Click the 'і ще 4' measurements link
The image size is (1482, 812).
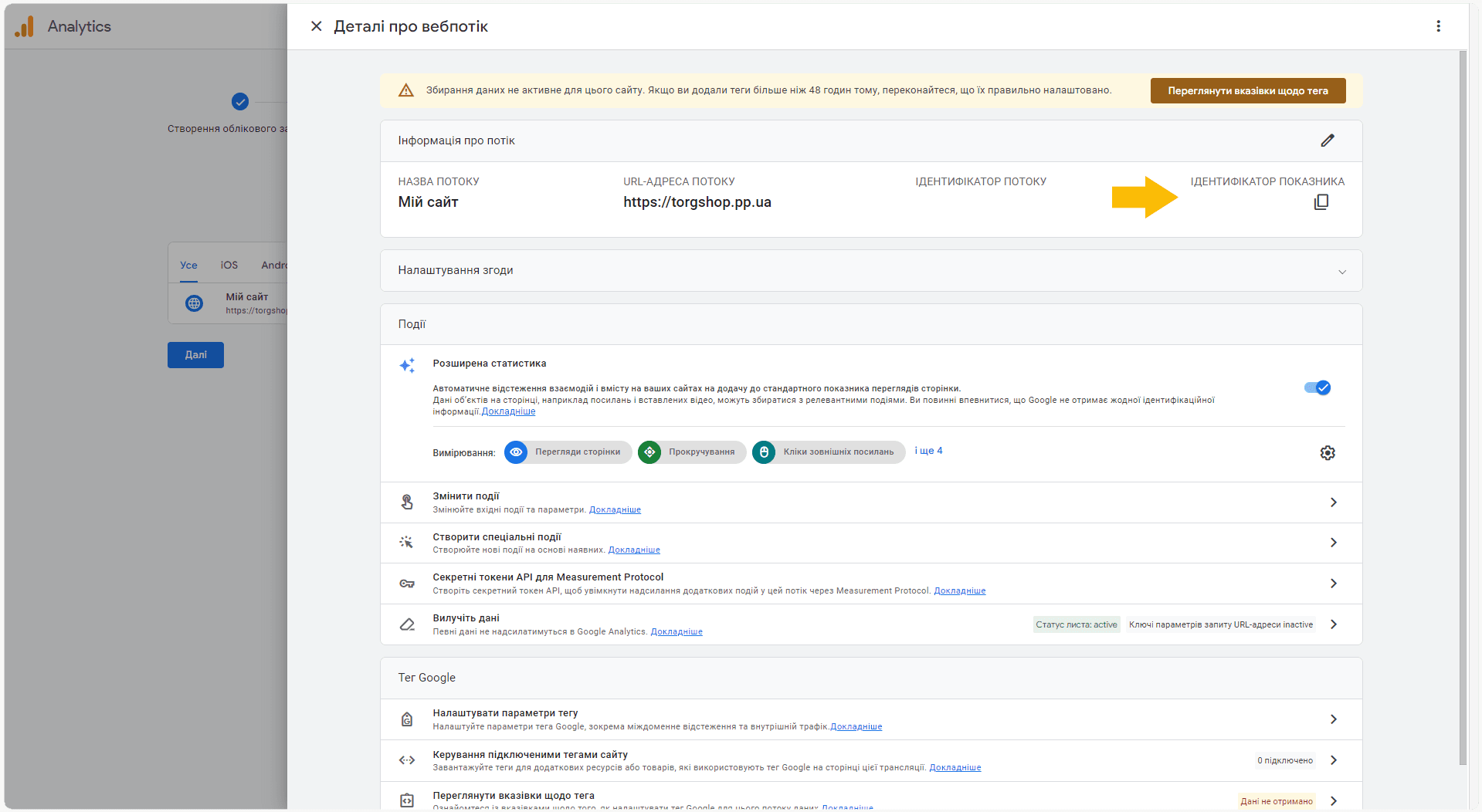pos(928,451)
